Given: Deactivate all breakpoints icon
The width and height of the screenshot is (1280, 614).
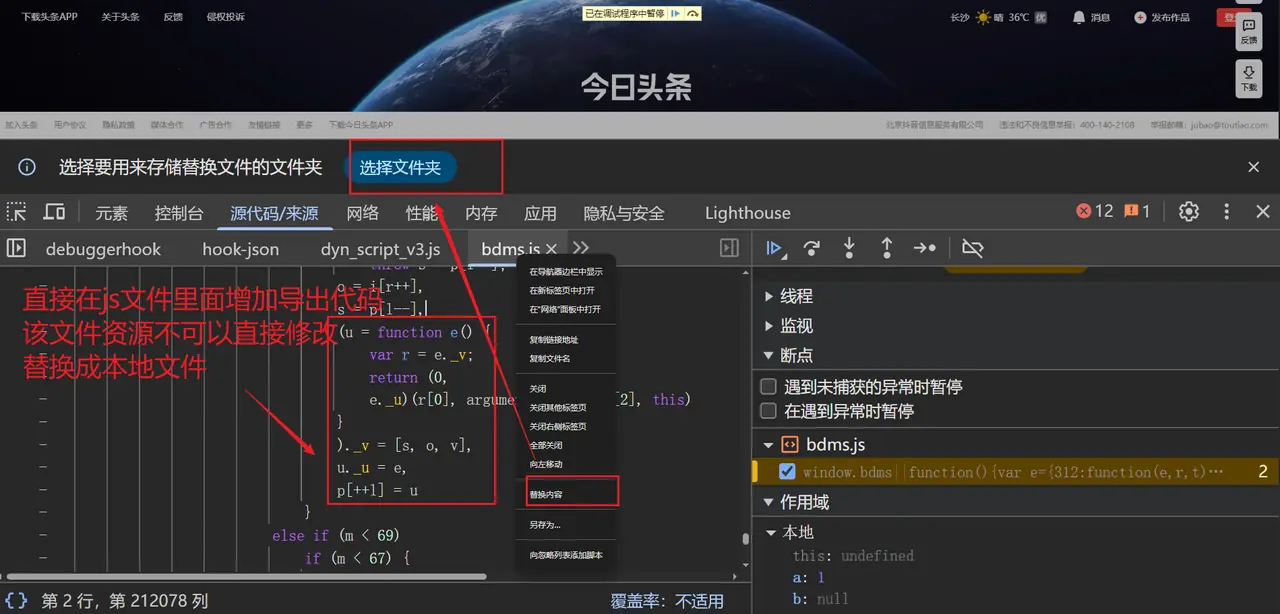Looking at the screenshot, I should point(972,248).
